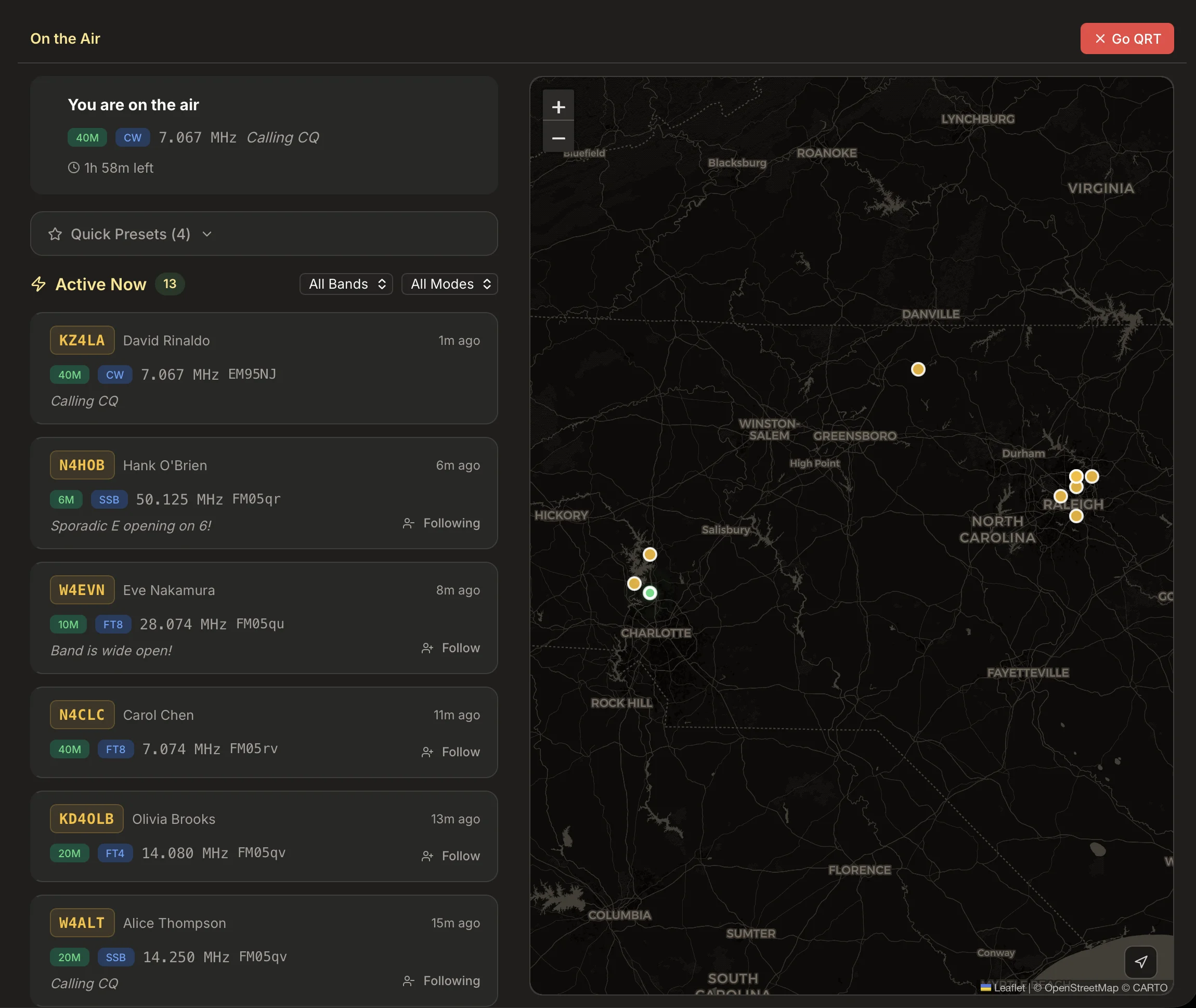Click the On the Air page title
Screen dimensions: 1196x1008
coord(65,38)
